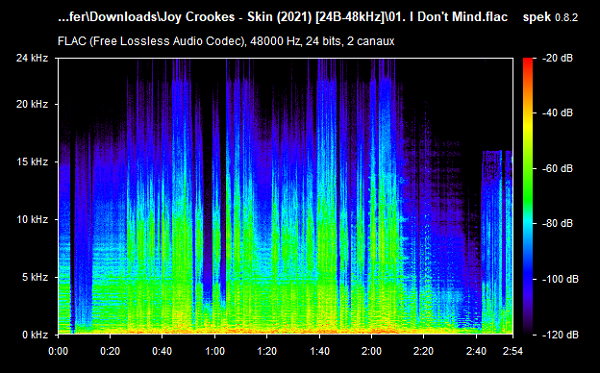The width and height of the screenshot is (600, 373).
Task: Click the '-20 dB' legend label
Action: tap(558, 58)
